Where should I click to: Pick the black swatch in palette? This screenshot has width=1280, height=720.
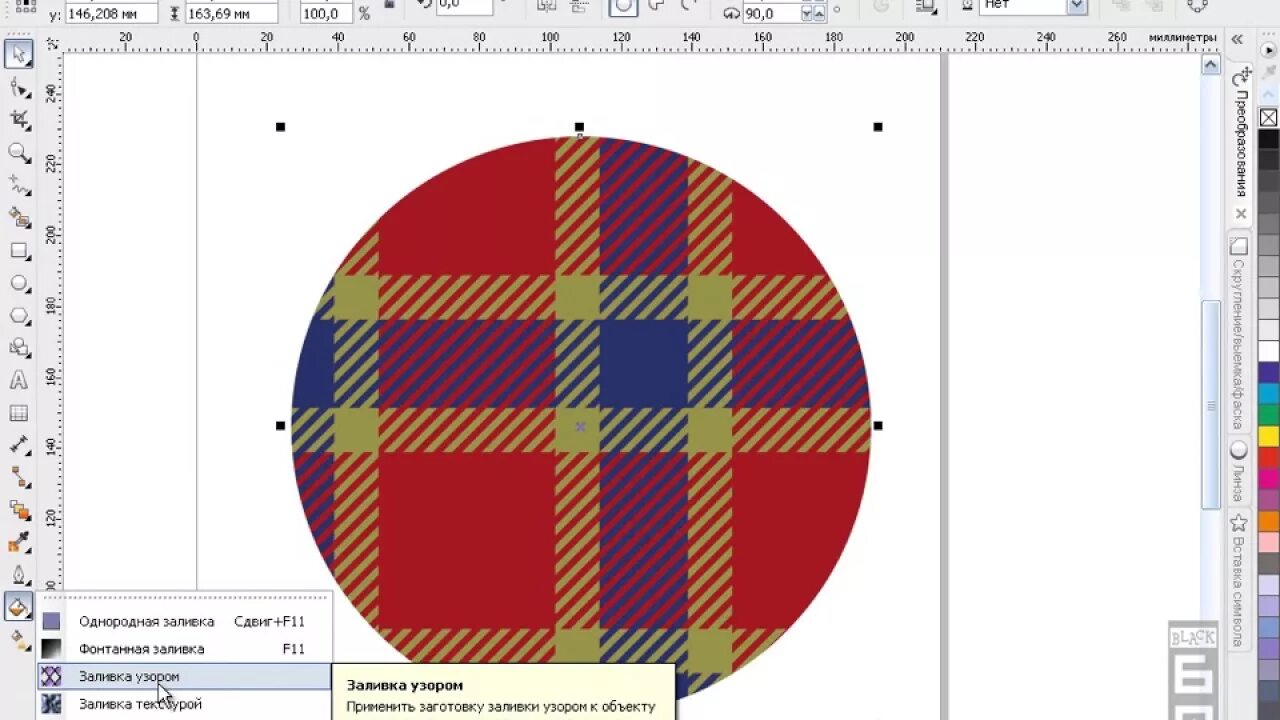coord(1268,140)
